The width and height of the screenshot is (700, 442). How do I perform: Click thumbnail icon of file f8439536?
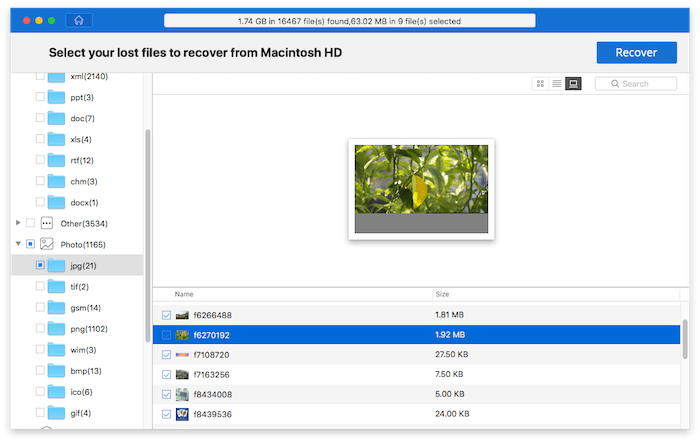point(182,414)
